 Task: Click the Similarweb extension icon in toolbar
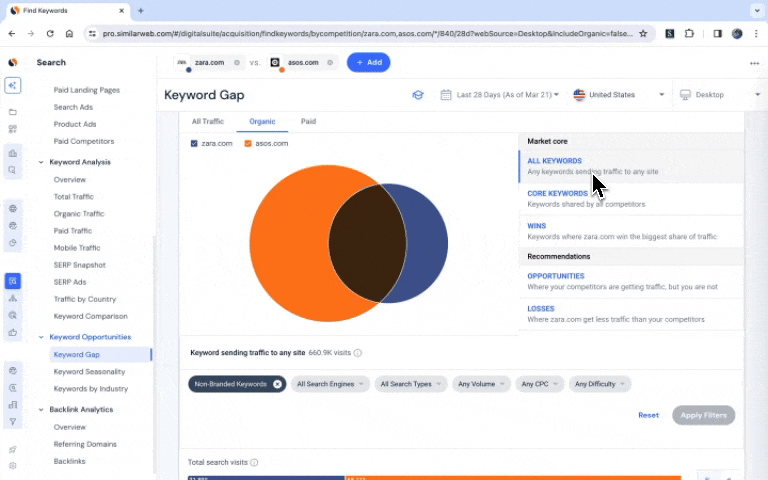670,33
